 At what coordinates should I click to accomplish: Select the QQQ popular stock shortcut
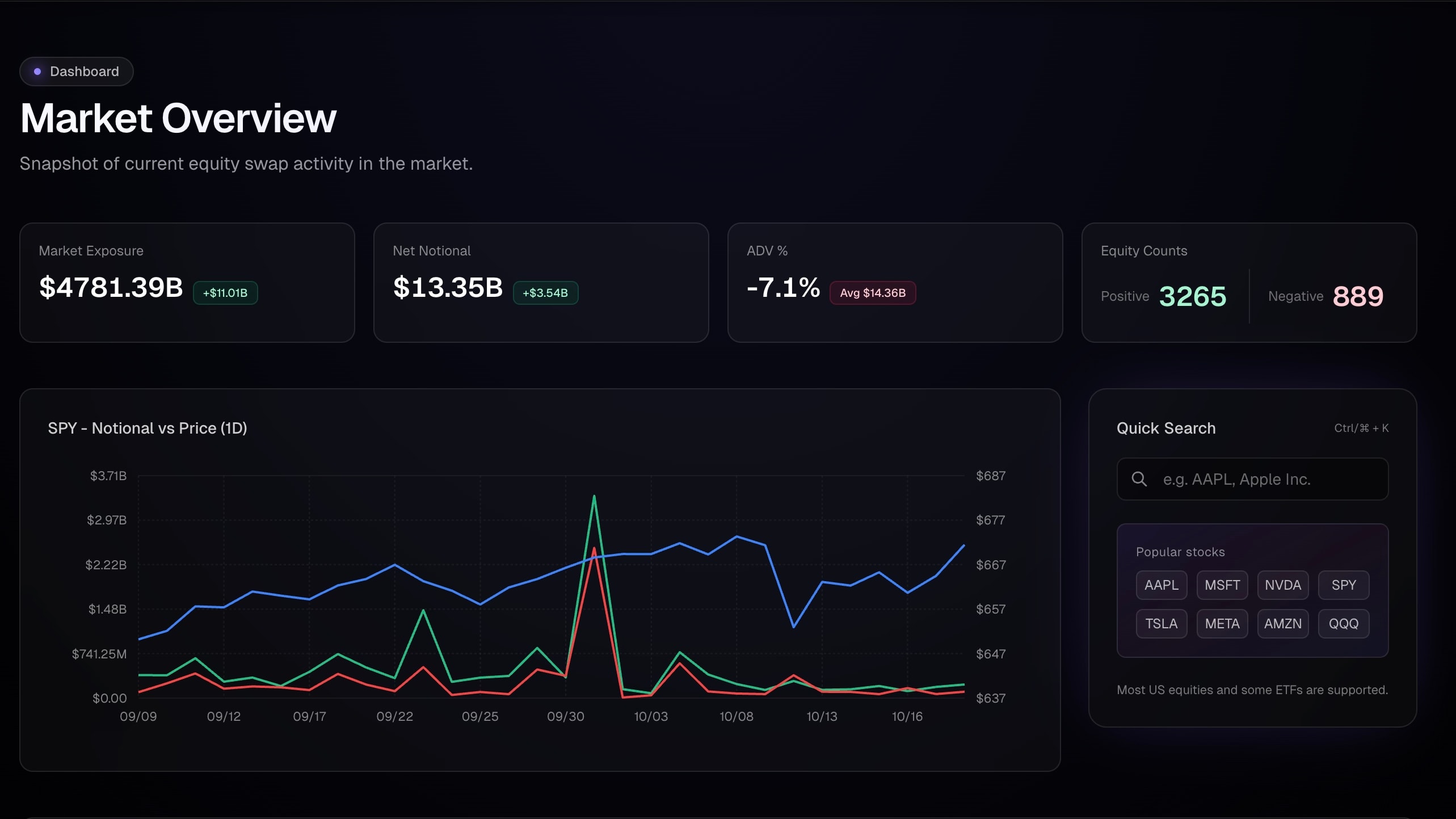1344,623
